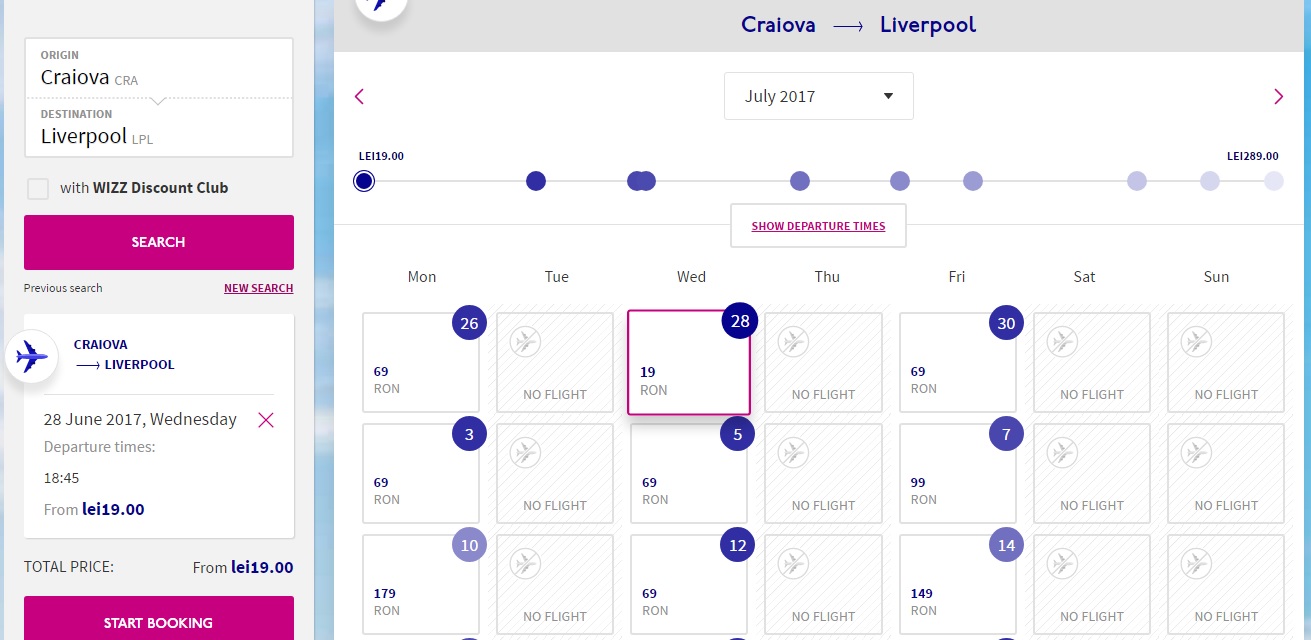Swap origin and destination using the divider chevron
Screen dimensions: 1311x640
pyautogui.click(x=158, y=100)
